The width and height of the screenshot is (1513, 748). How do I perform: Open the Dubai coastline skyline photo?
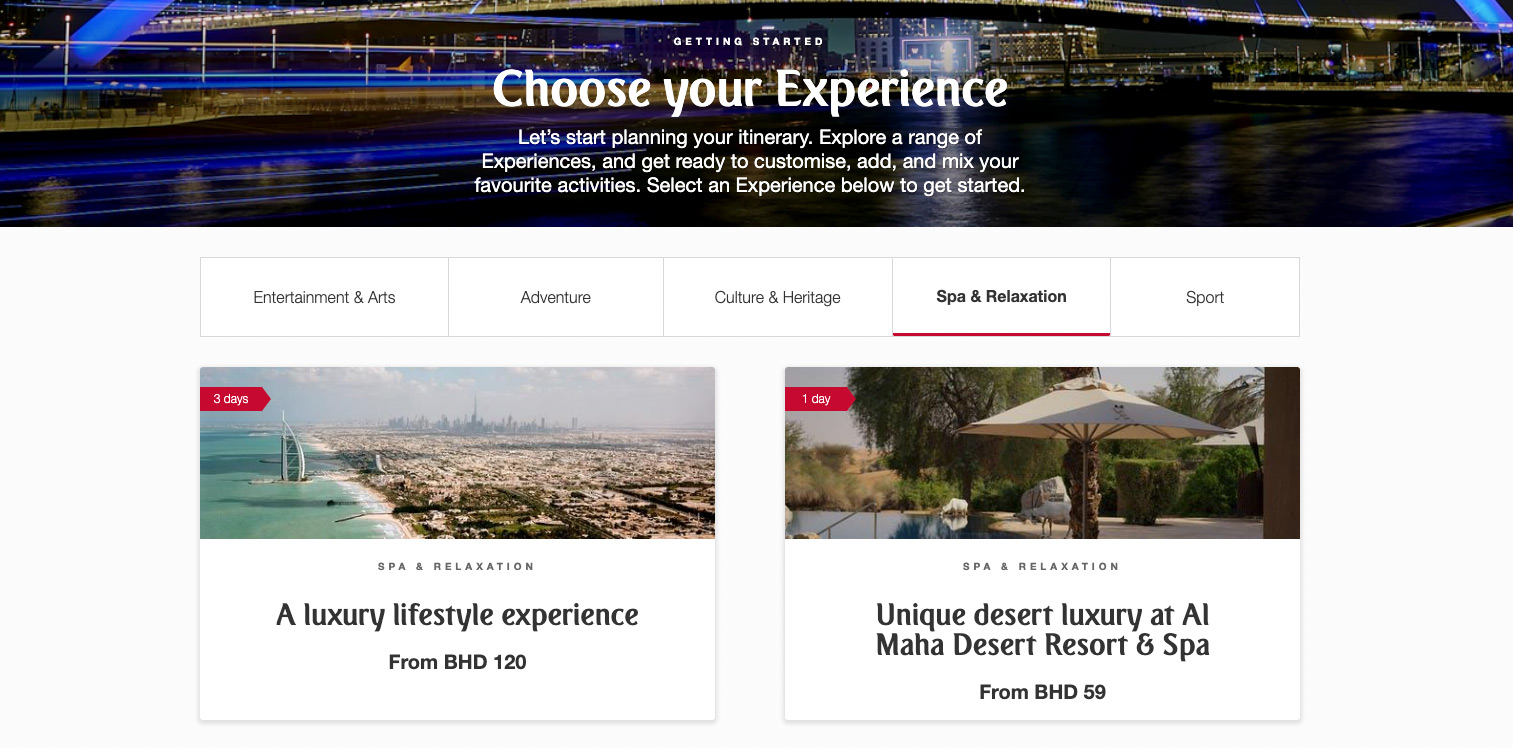457,453
